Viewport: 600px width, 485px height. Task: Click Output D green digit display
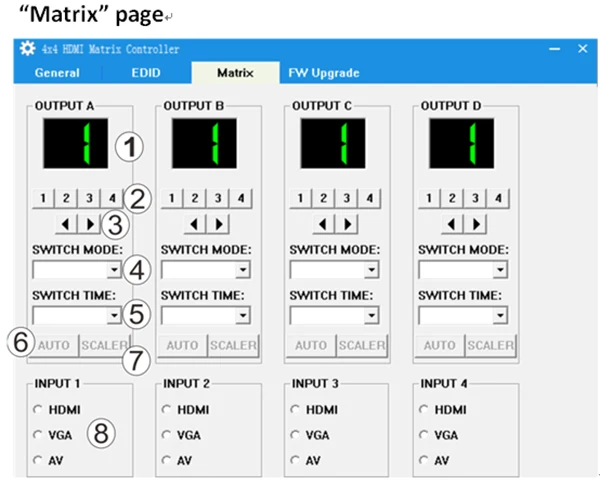[x=461, y=143]
